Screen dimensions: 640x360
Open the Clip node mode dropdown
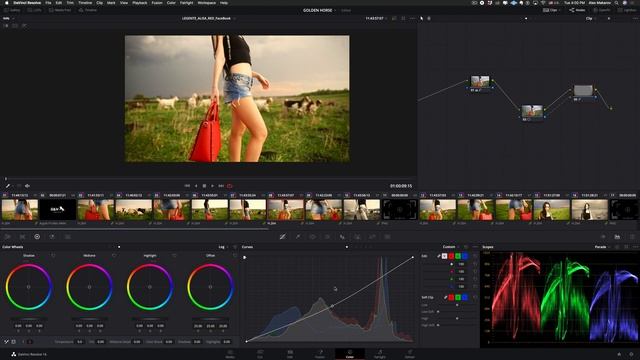point(591,18)
